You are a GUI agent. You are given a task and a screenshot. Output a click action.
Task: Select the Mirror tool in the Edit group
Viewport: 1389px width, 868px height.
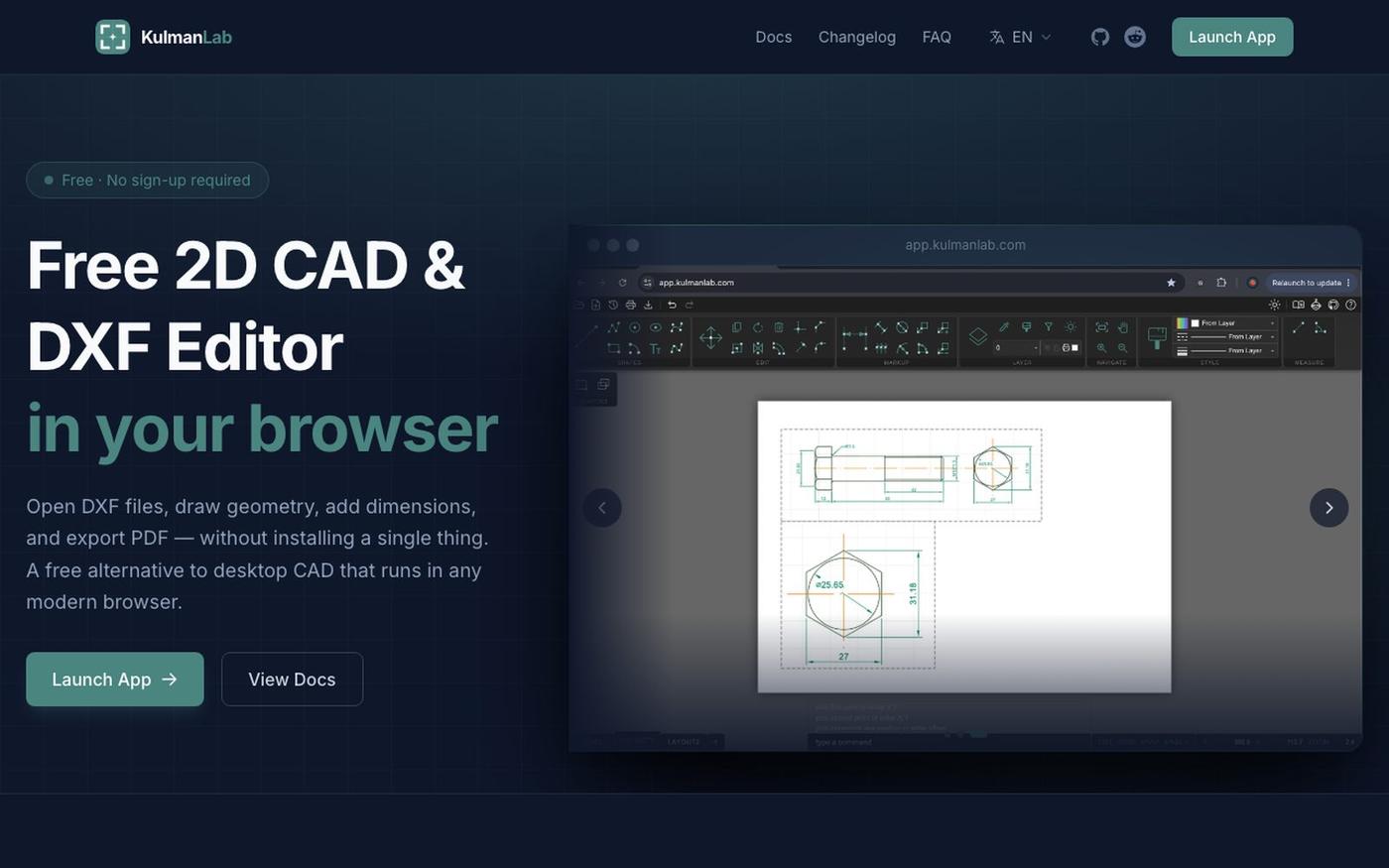tap(757, 348)
